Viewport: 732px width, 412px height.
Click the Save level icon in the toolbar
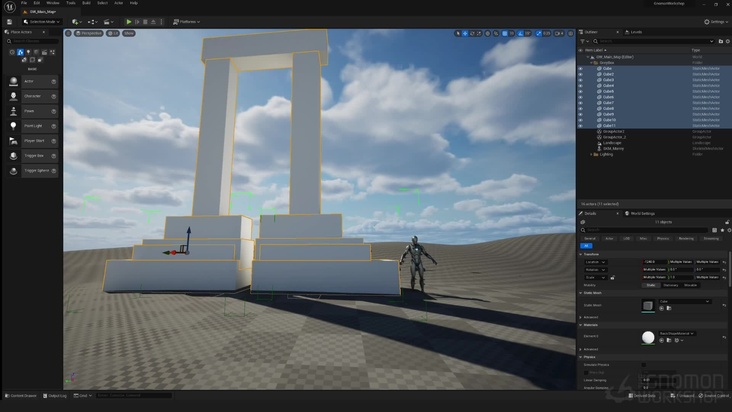[x=9, y=21]
